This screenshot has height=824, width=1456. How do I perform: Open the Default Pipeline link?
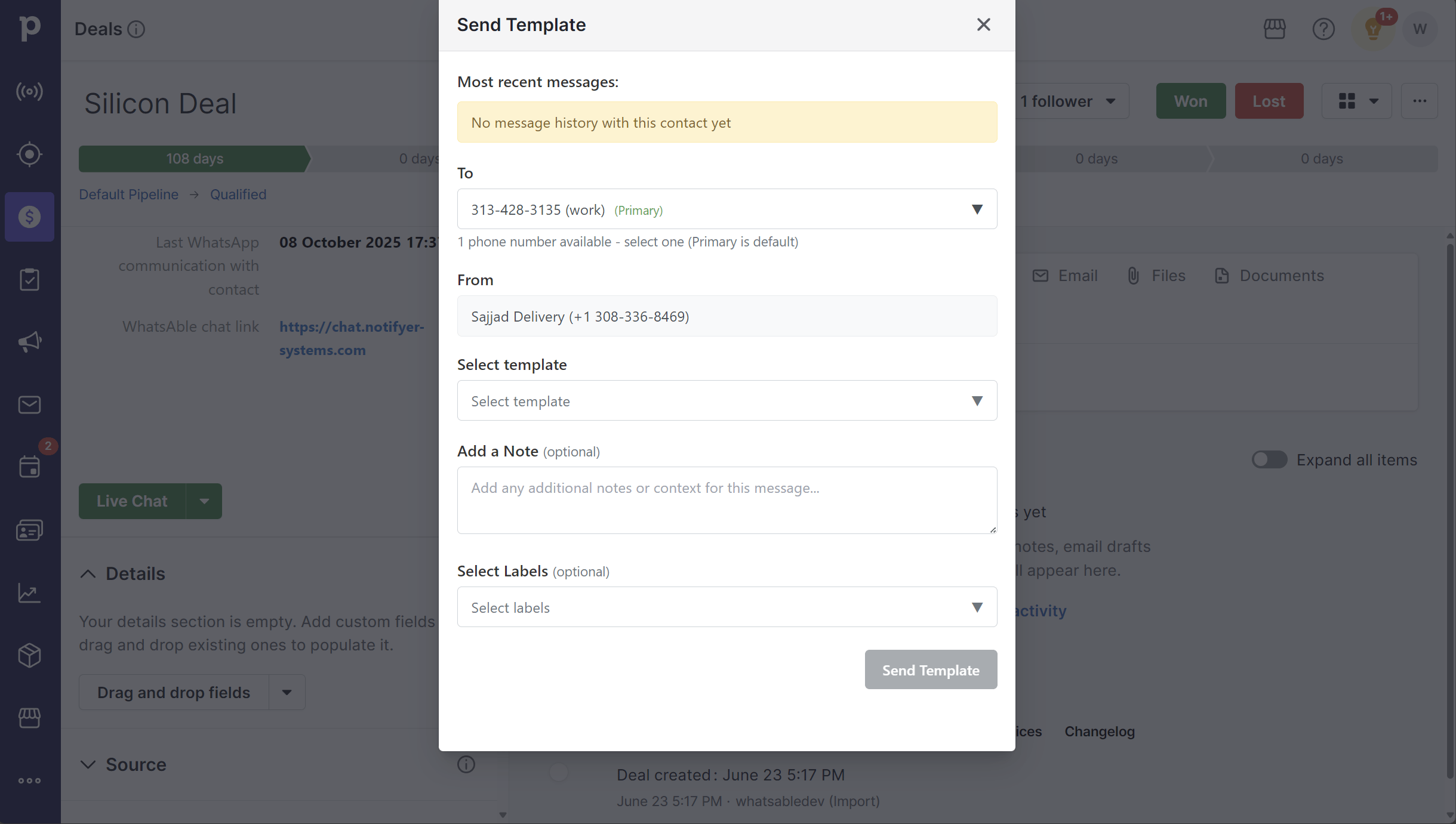(x=129, y=195)
